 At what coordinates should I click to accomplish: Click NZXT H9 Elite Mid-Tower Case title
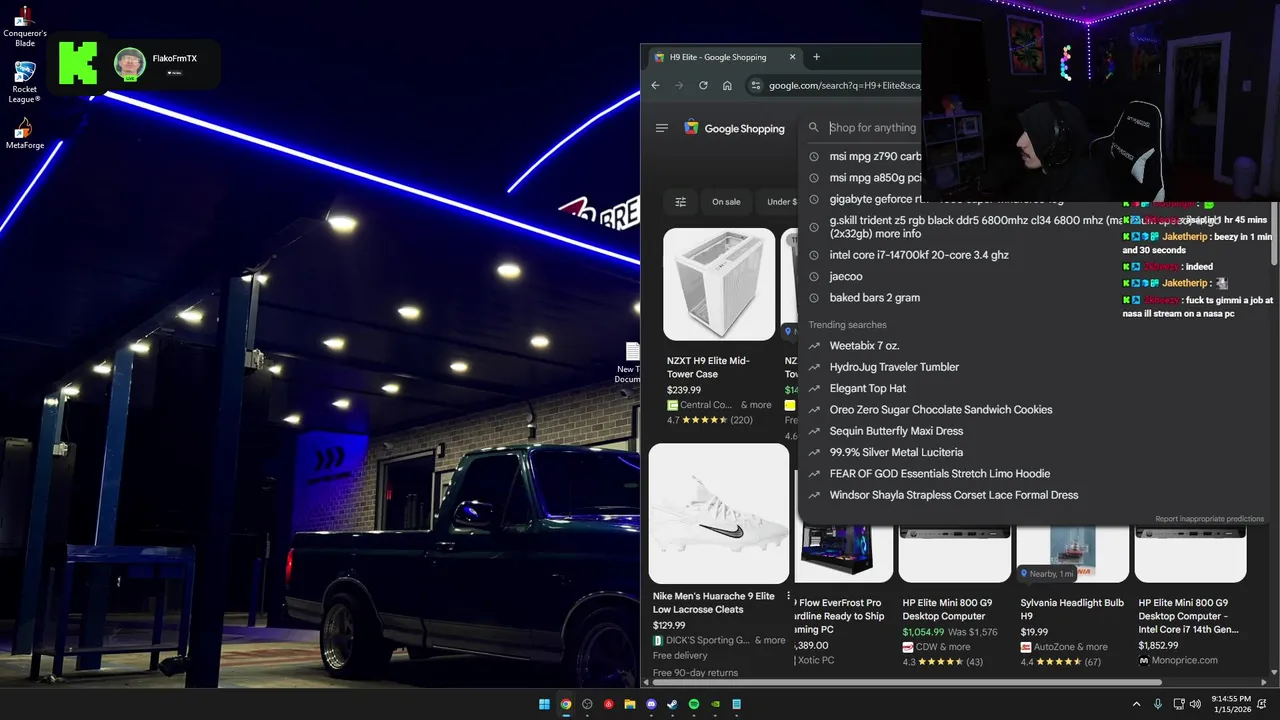tap(708, 367)
